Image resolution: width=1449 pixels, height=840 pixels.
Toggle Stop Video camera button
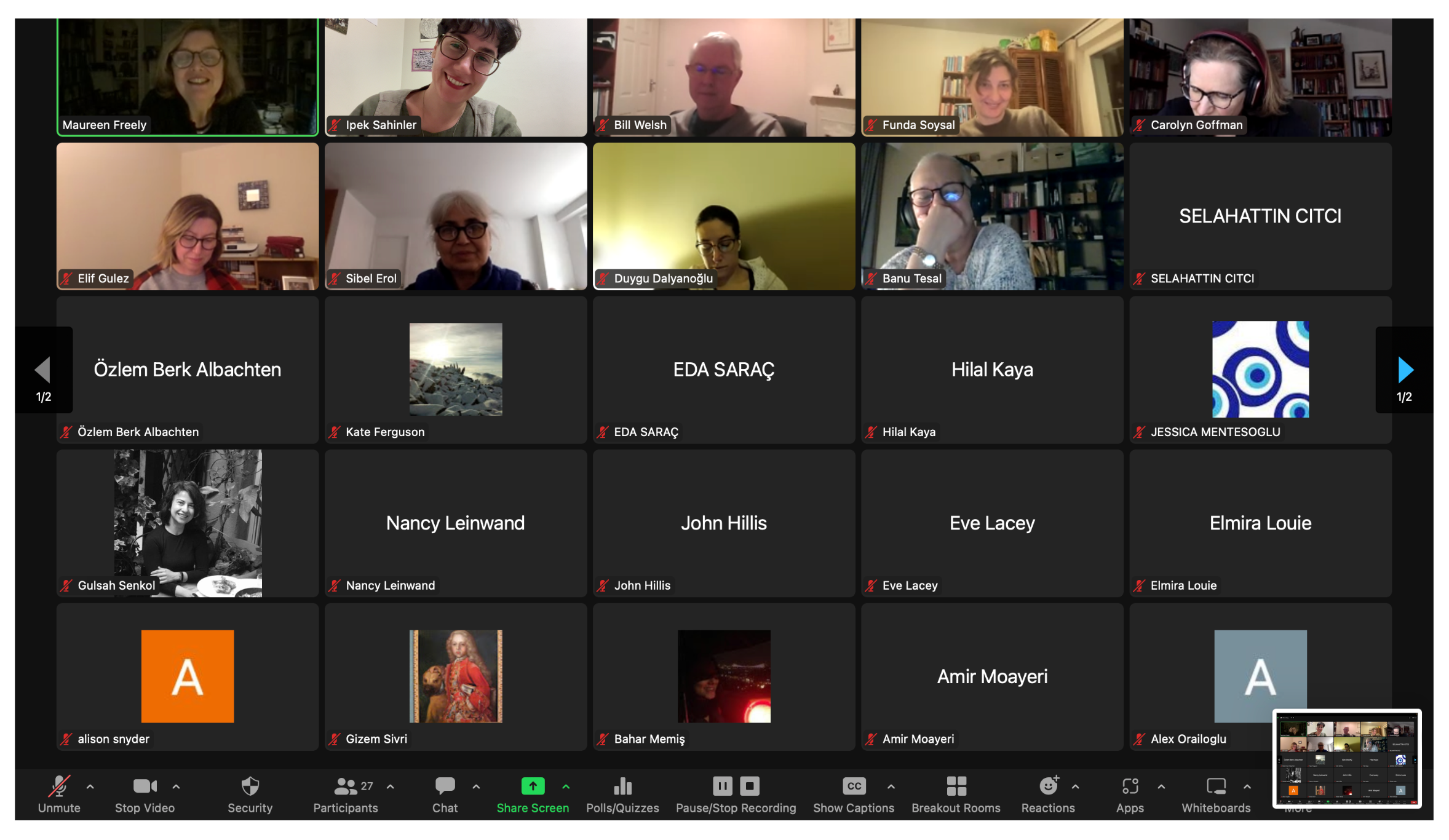point(145,786)
